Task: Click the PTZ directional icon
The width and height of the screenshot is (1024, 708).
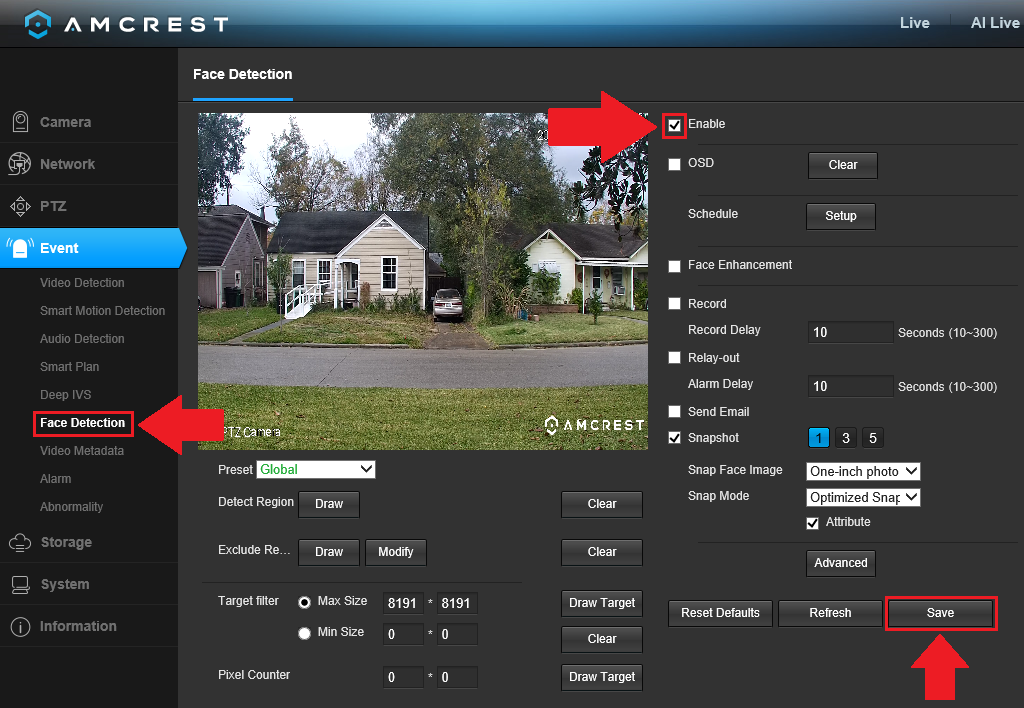Action: [x=20, y=206]
